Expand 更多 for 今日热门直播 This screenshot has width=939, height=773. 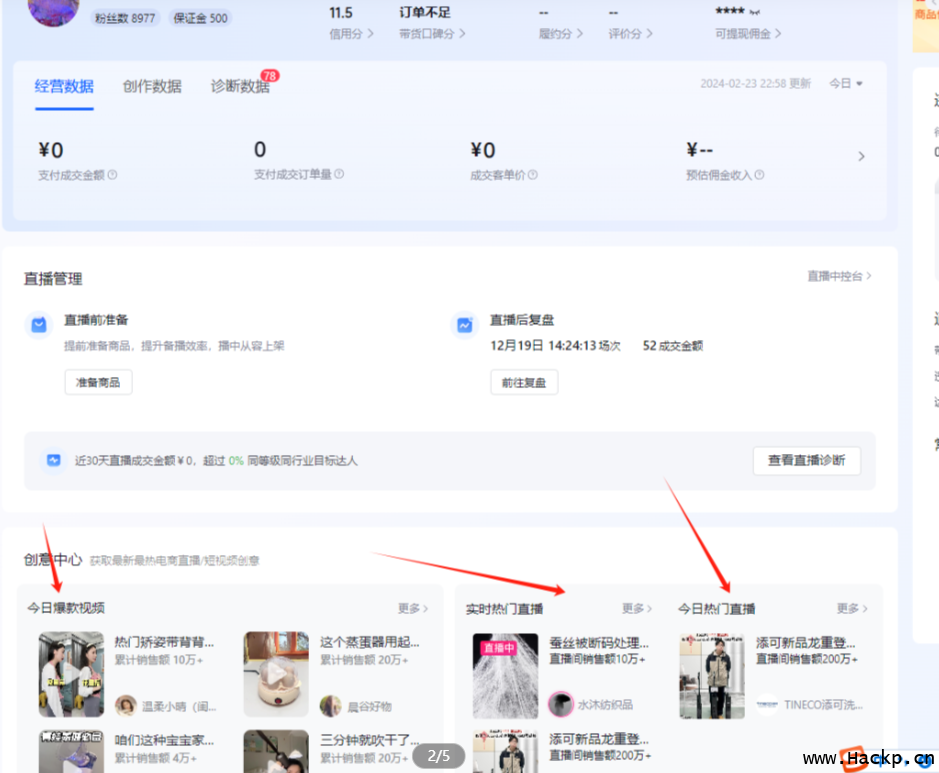pyautogui.click(x=852, y=608)
